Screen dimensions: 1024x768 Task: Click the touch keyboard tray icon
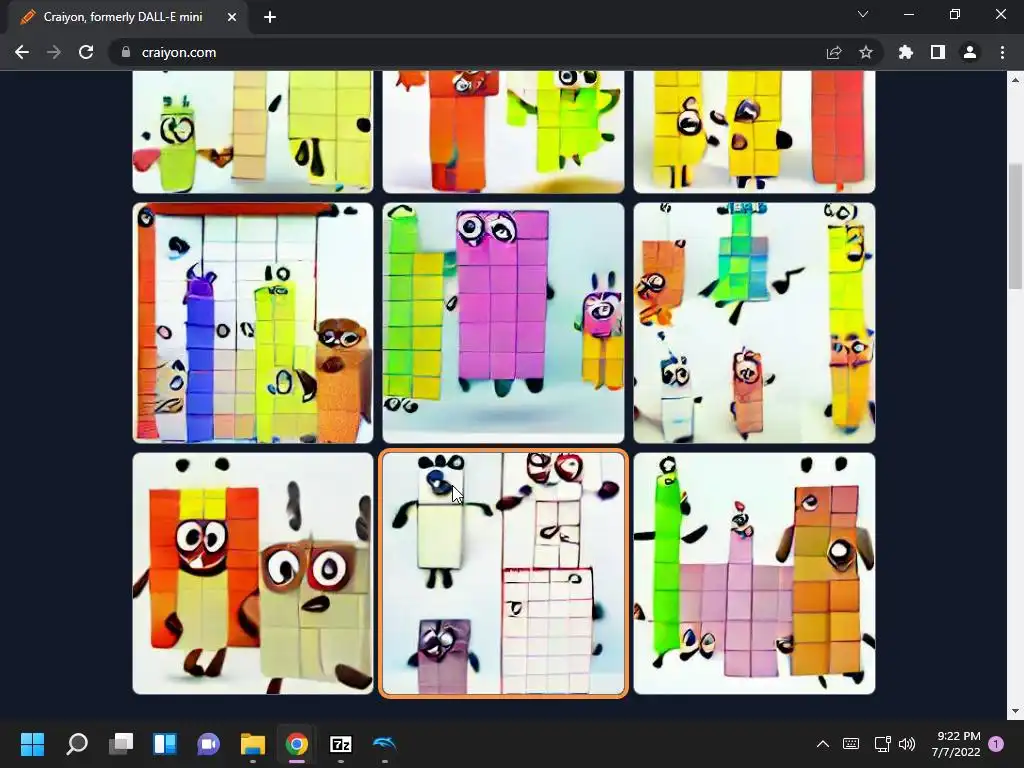click(851, 744)
